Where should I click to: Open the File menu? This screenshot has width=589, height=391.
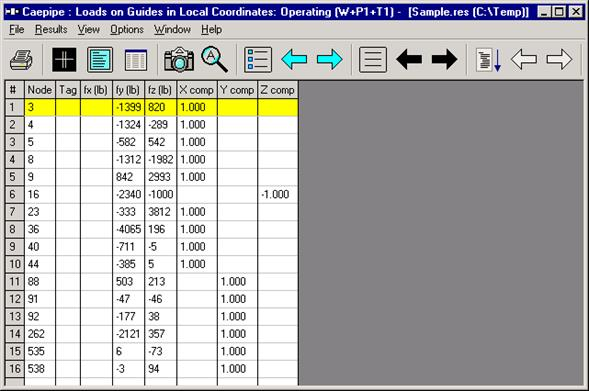(17, 29)
